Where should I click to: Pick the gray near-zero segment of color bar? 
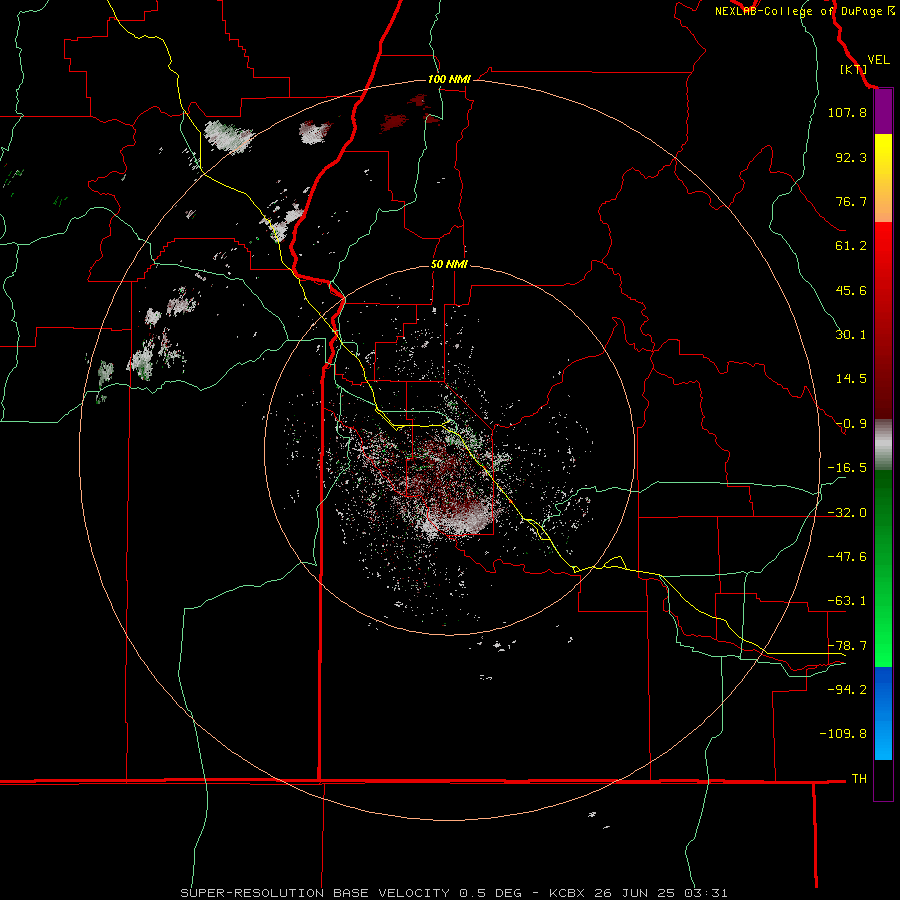tap(883, 445)
